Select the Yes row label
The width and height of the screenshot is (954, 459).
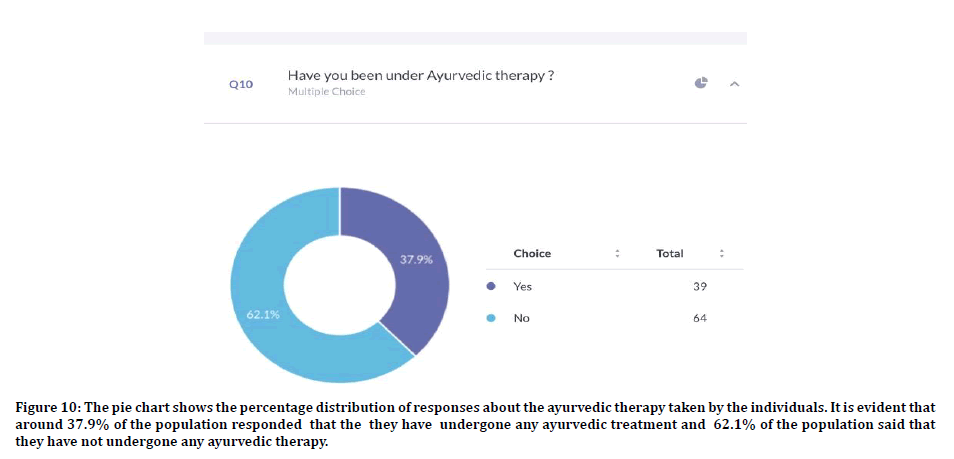tap(522, 287)
